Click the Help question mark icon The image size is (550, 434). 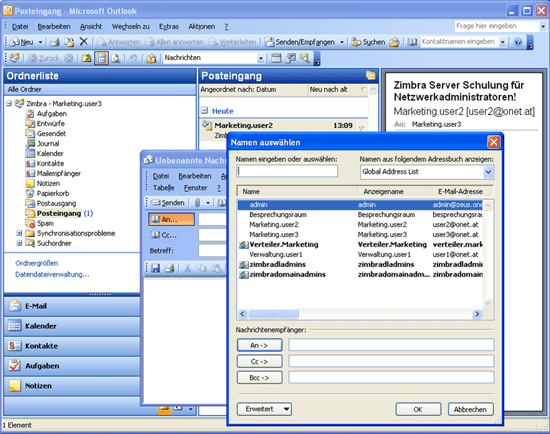pyautogui.click(x=518, y=42)
